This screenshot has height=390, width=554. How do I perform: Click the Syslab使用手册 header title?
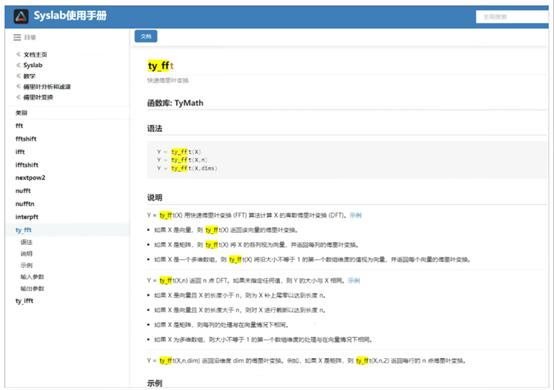click(x=70, y=16)
